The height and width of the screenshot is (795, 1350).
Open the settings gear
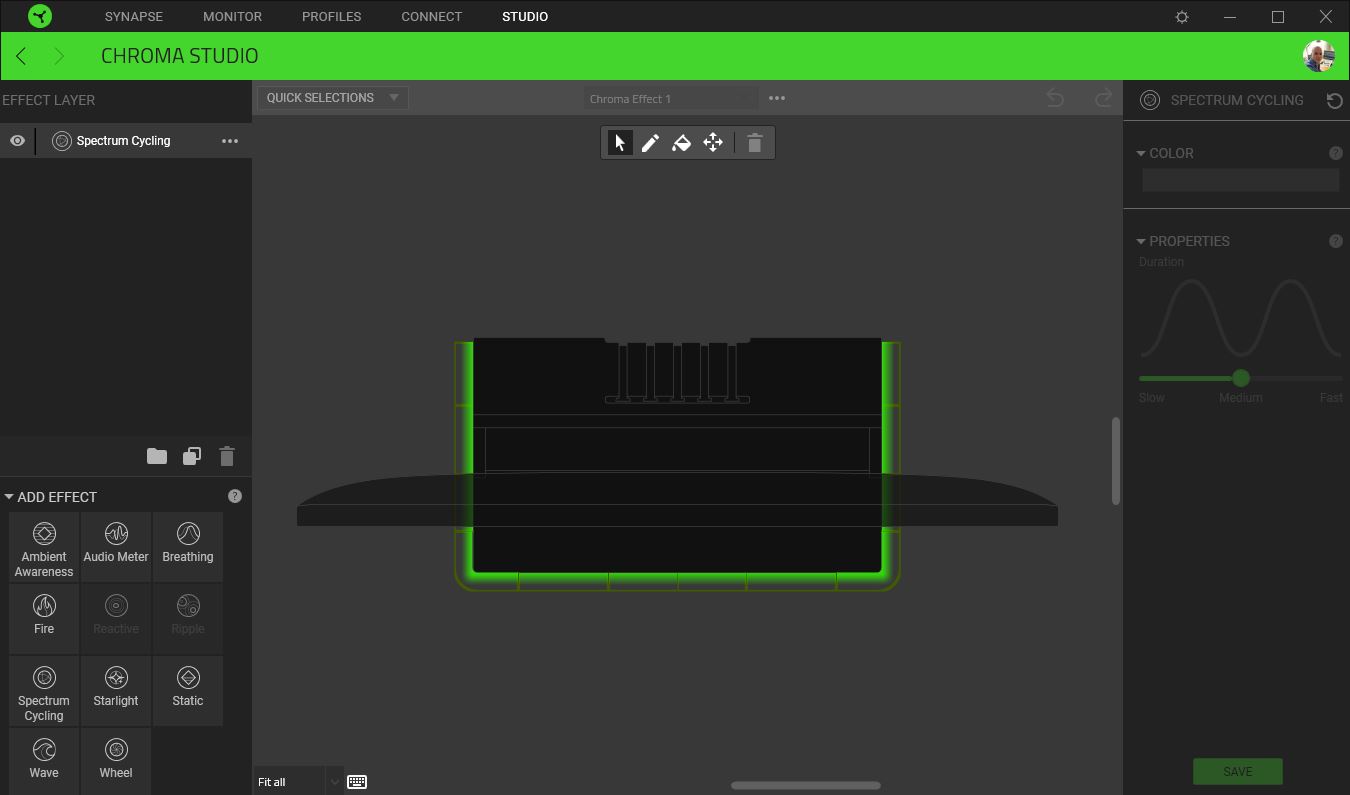coord(1182,17)
